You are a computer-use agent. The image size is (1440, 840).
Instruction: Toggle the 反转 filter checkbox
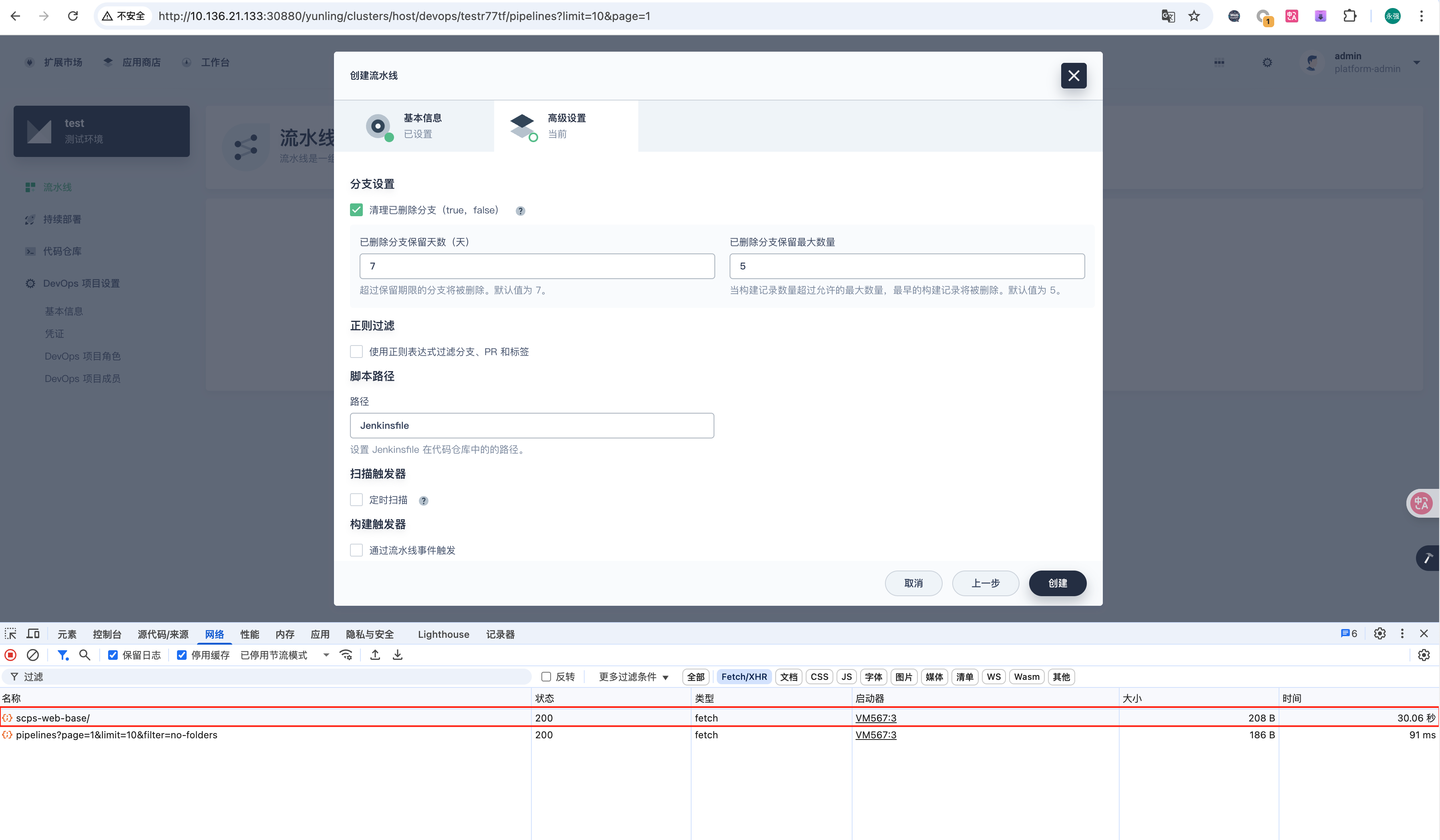tap(546, 677)
